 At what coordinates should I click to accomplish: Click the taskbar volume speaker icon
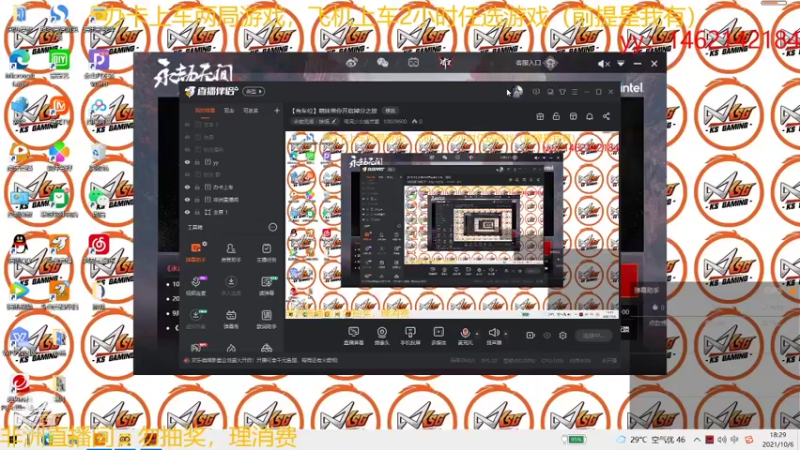[722, 439]
